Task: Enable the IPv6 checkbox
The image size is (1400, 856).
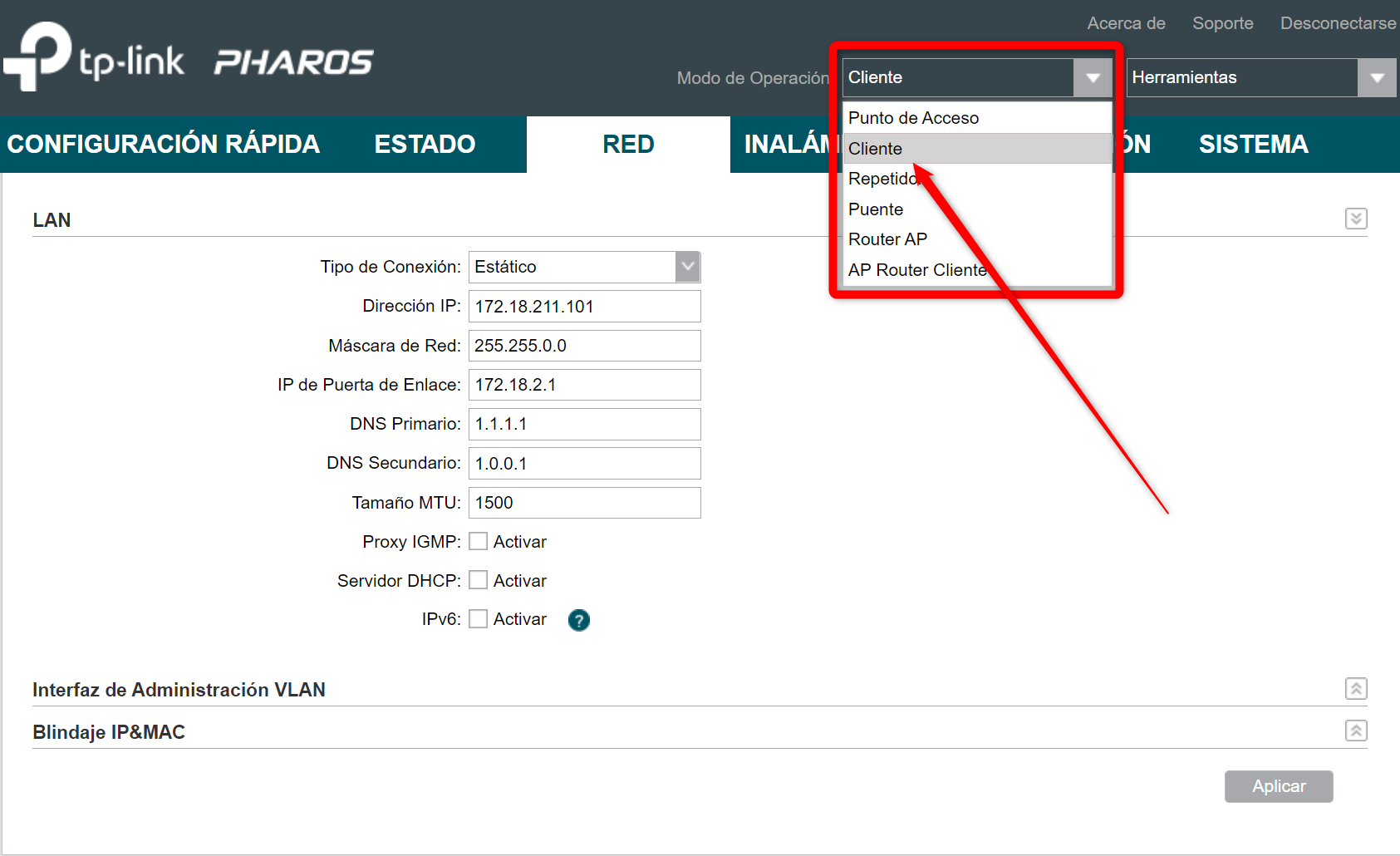Action: (478, 619)
